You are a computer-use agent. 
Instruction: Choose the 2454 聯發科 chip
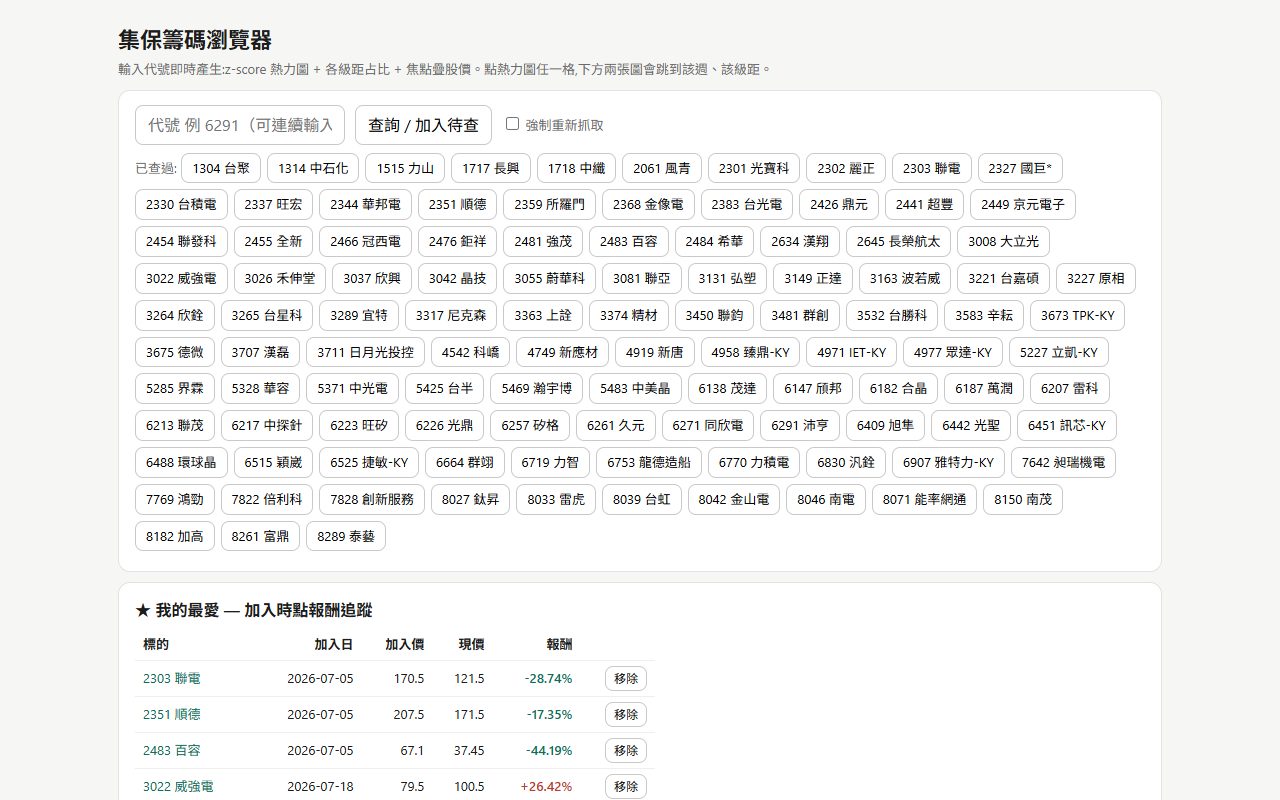click(x=181, y=242)
